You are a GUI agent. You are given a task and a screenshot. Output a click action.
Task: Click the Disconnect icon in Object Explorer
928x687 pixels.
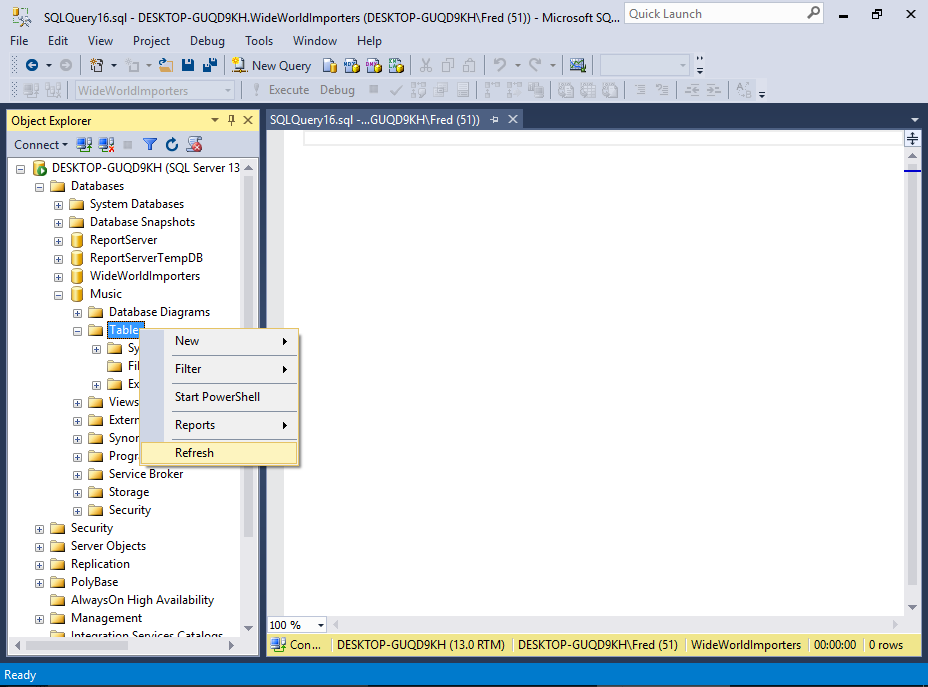pyautogui.click(x=106, y=145)
